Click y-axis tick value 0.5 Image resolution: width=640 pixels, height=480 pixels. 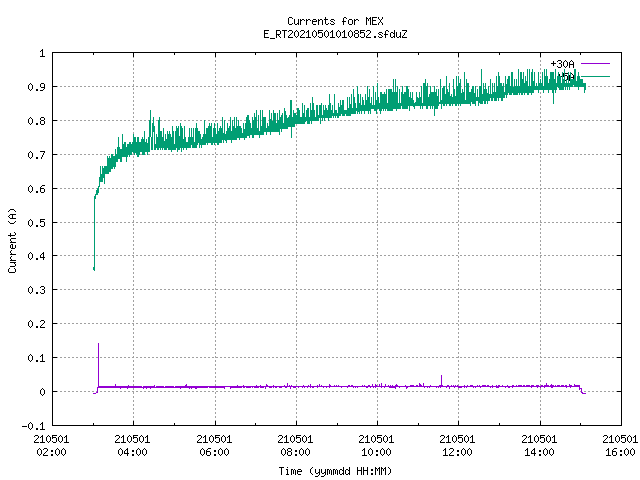point(36,223)
